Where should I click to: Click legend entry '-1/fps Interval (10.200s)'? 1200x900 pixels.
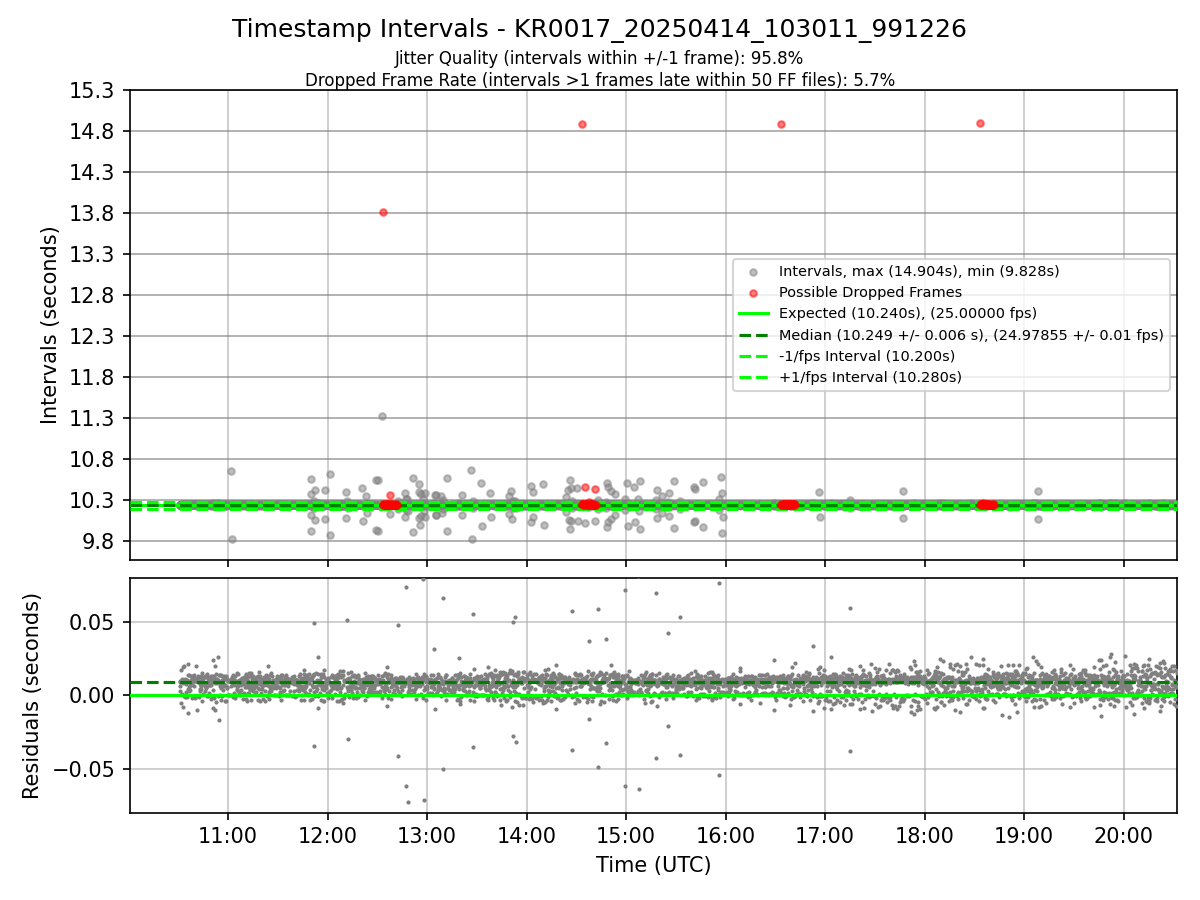click(867, 356)
